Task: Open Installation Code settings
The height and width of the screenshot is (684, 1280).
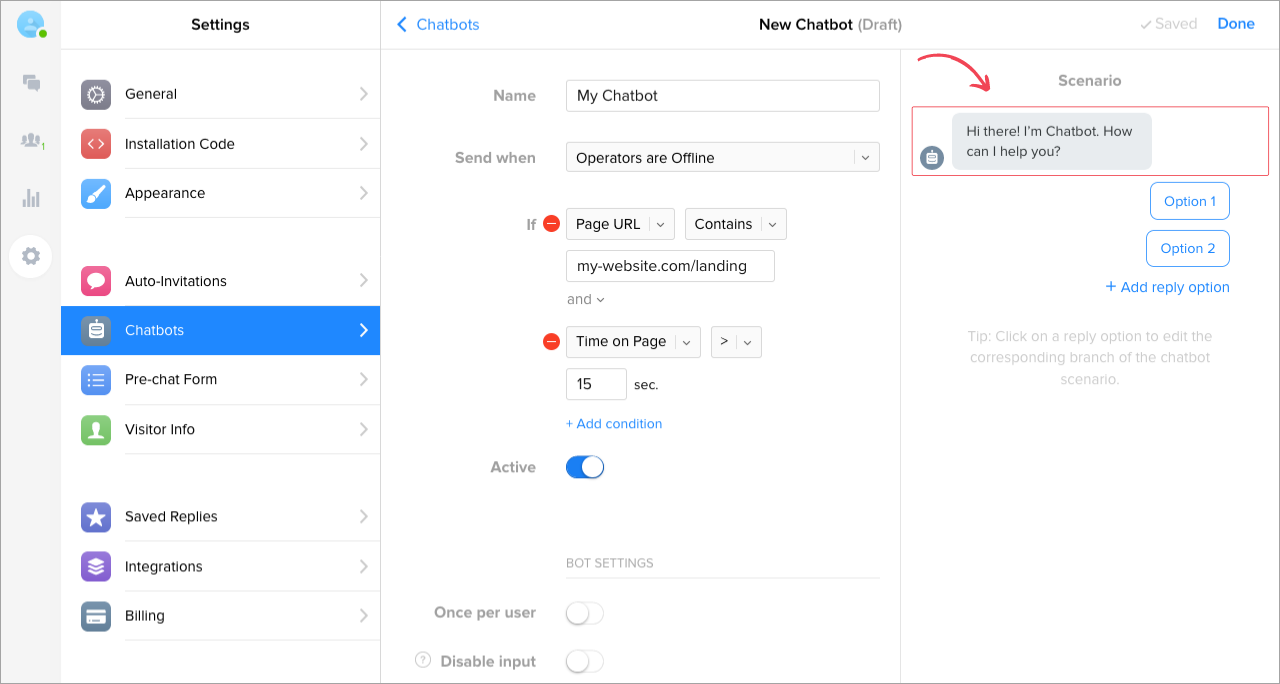Action: (220, 144)
